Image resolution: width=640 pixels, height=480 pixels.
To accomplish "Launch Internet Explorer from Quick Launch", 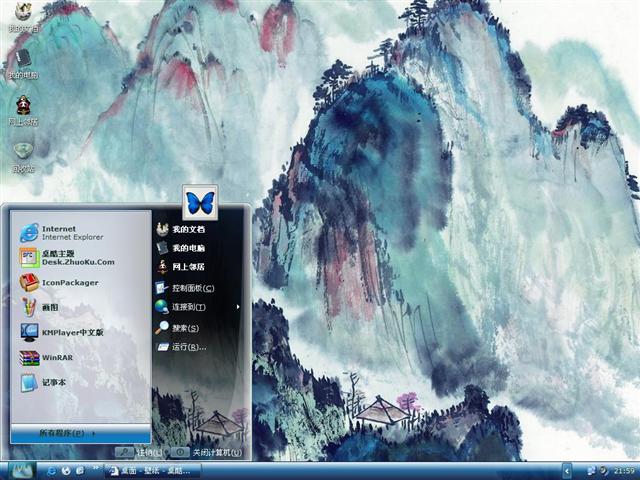I will click(x=52, y=471).
